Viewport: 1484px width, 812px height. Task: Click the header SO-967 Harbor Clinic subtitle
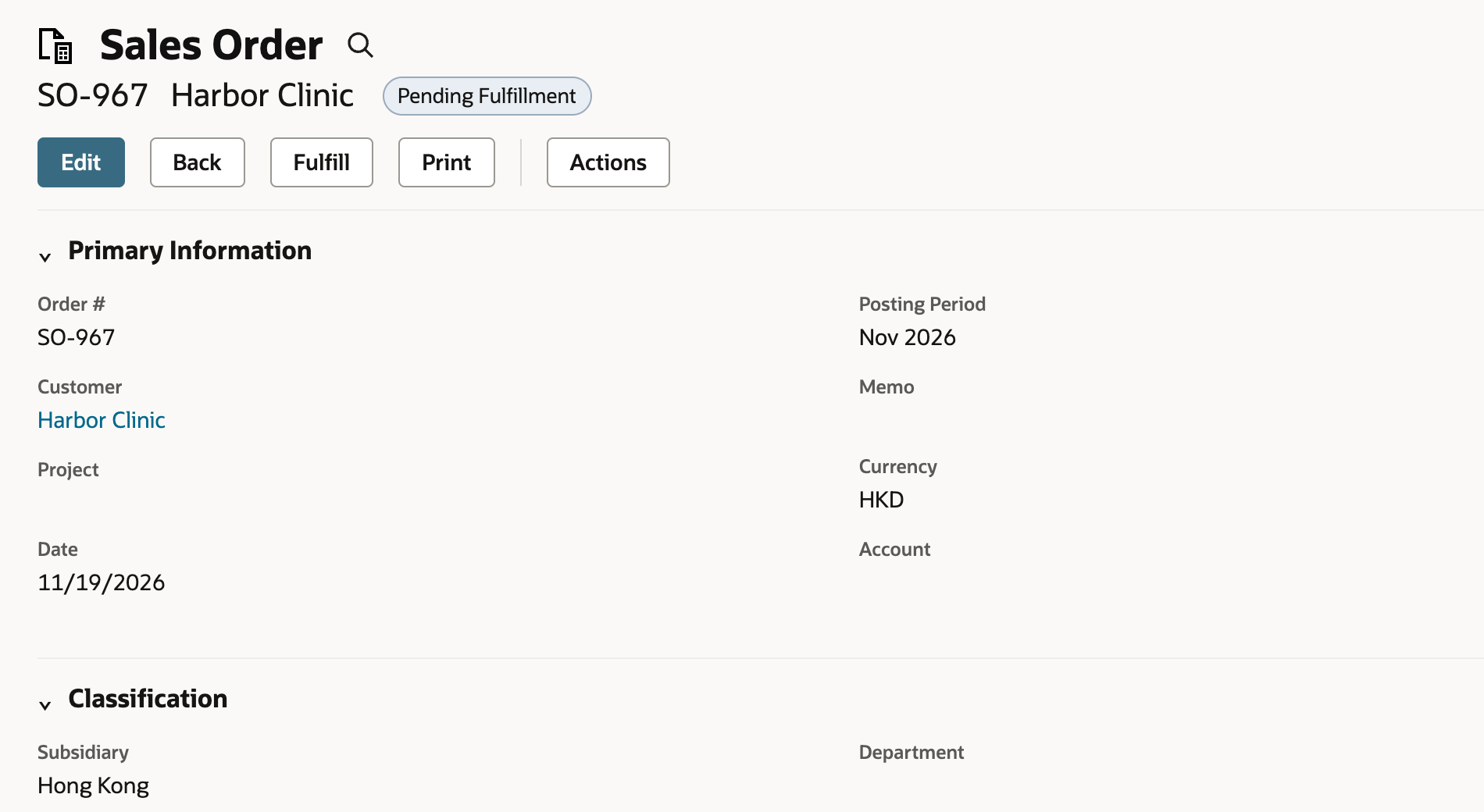[196, 95]
